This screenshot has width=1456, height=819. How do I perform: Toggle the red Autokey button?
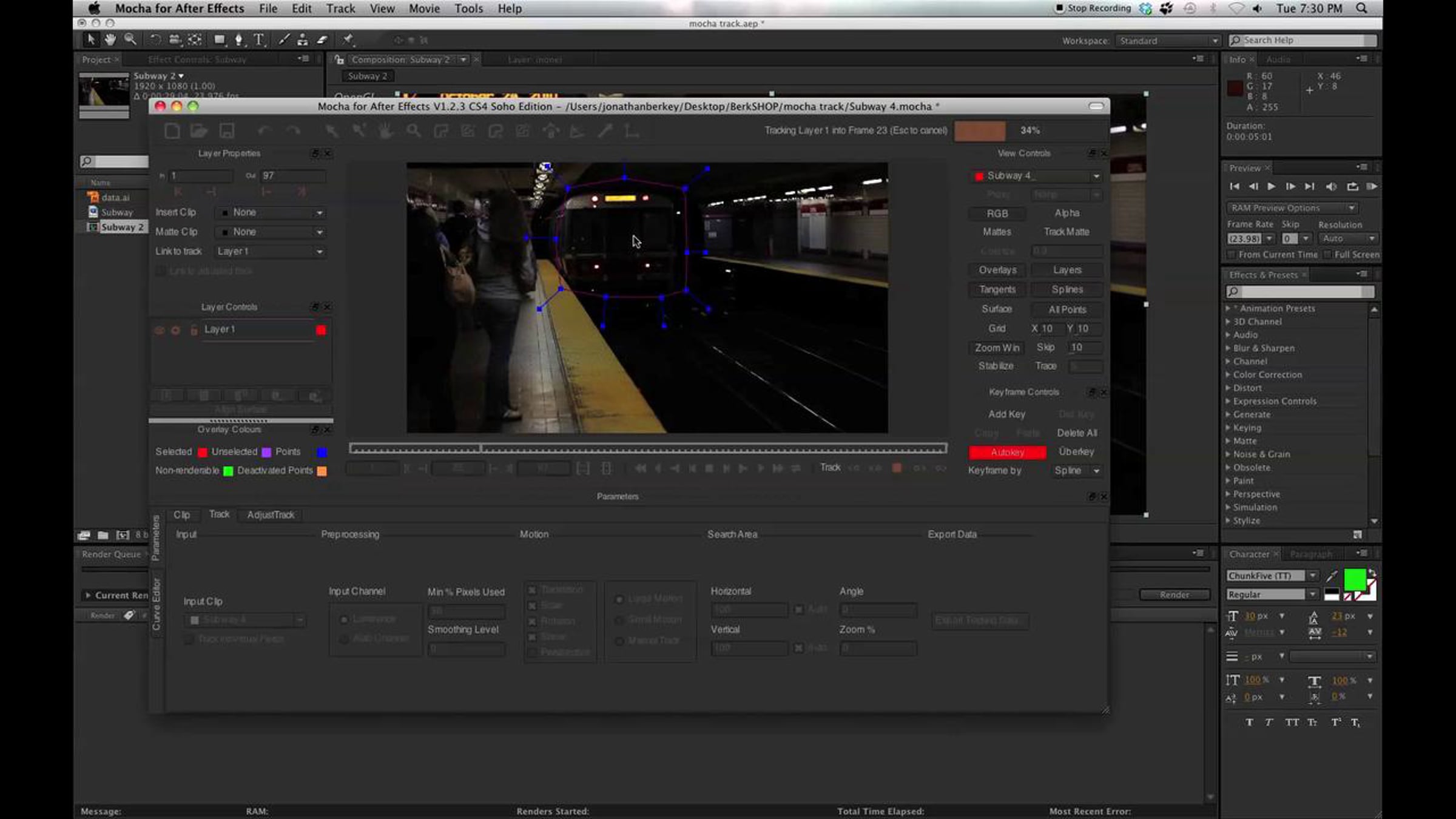pyautogui.click(x=1007, y=453)
